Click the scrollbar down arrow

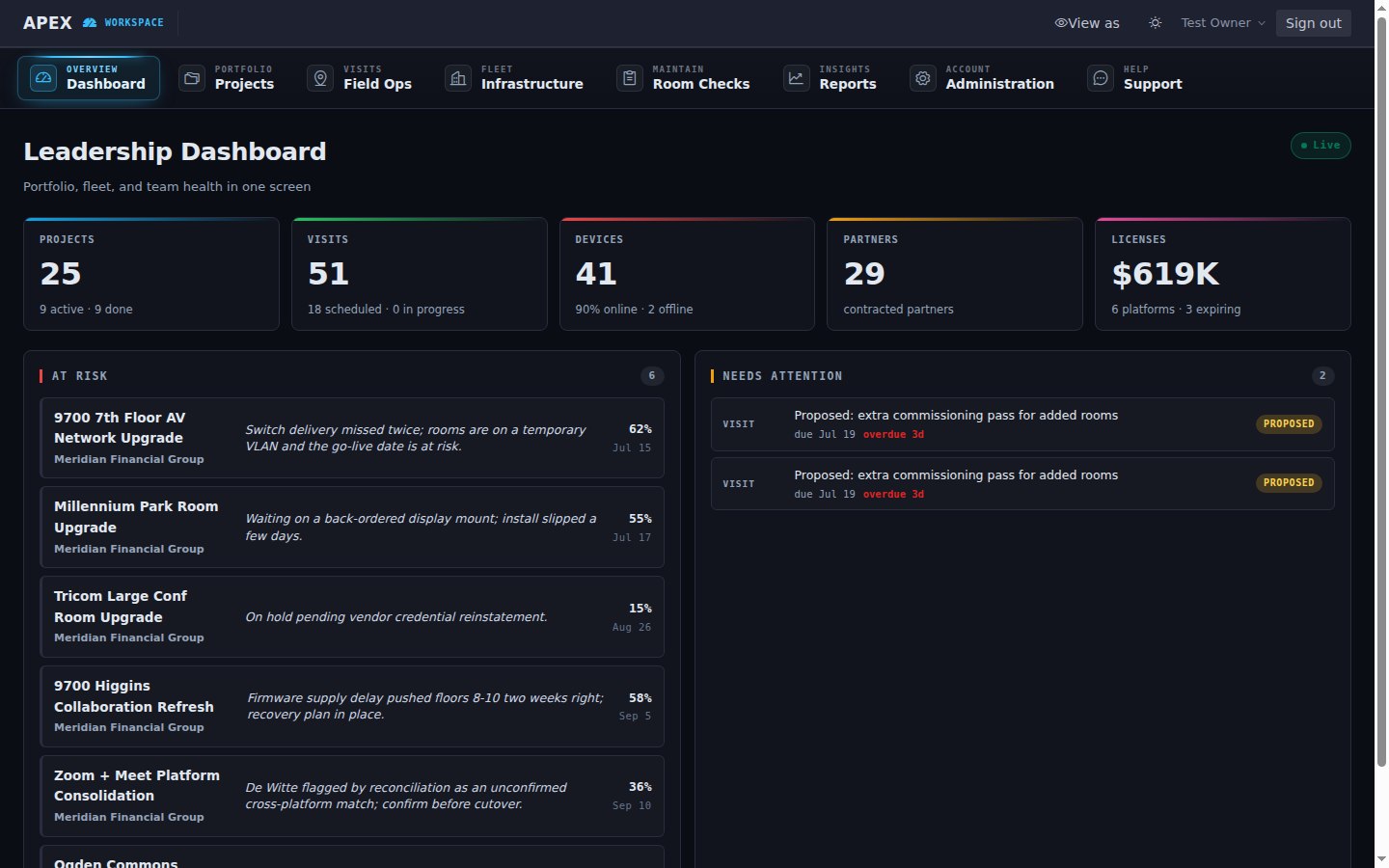pos(1381,859)
